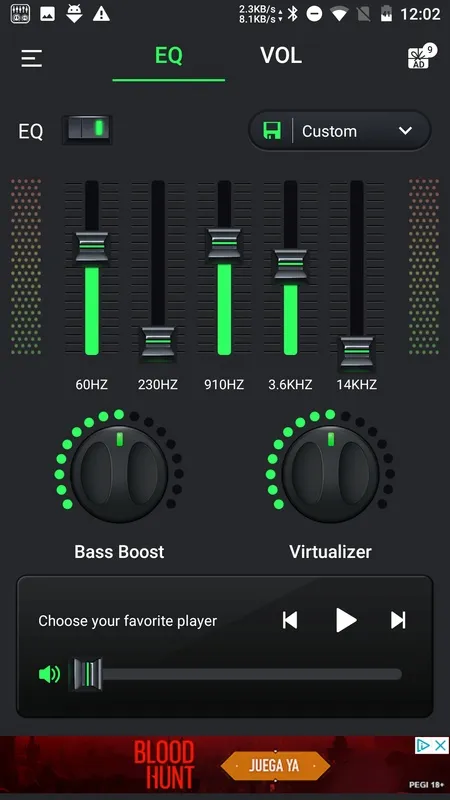Toggle the EQ on/off switch

point(87,130)
